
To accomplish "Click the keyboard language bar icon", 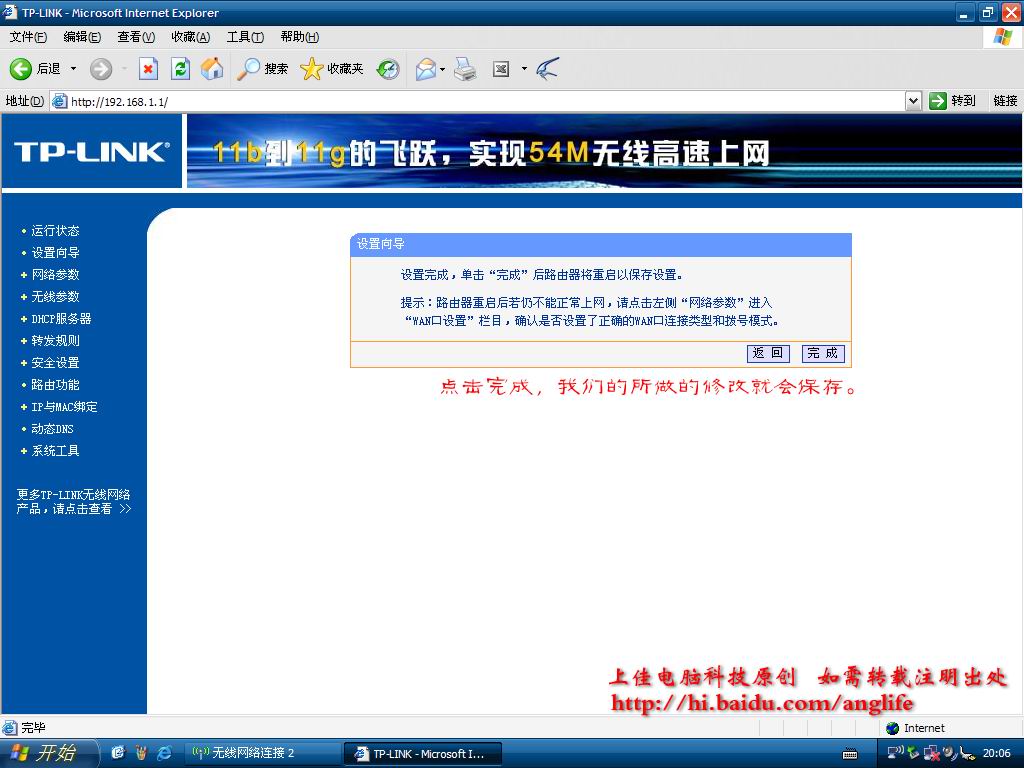I will click(x=850, y=754).
